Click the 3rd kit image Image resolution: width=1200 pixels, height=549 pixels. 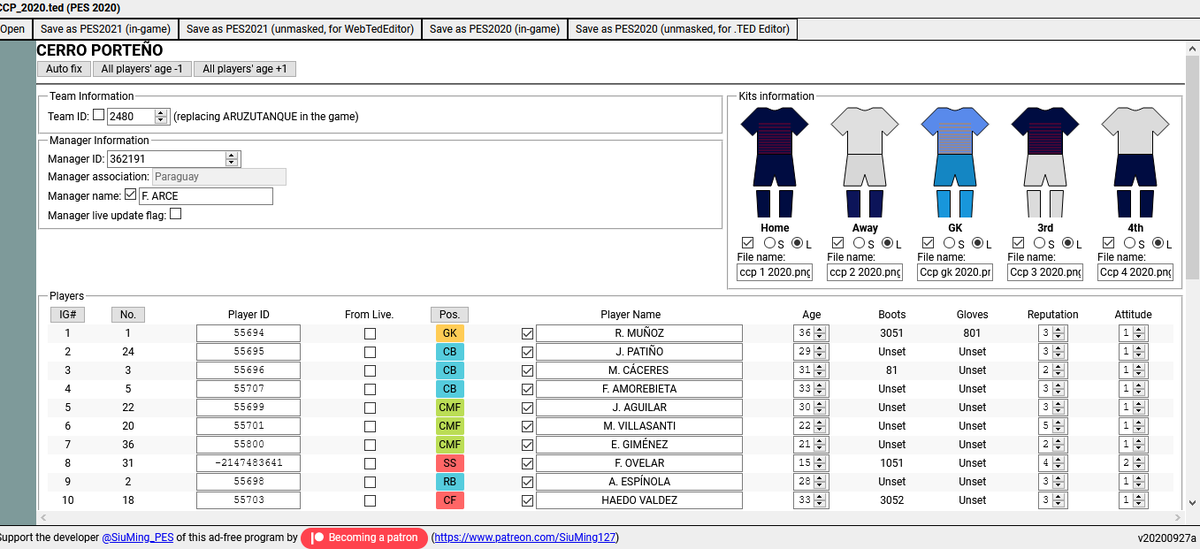(x=1045, y=162)
